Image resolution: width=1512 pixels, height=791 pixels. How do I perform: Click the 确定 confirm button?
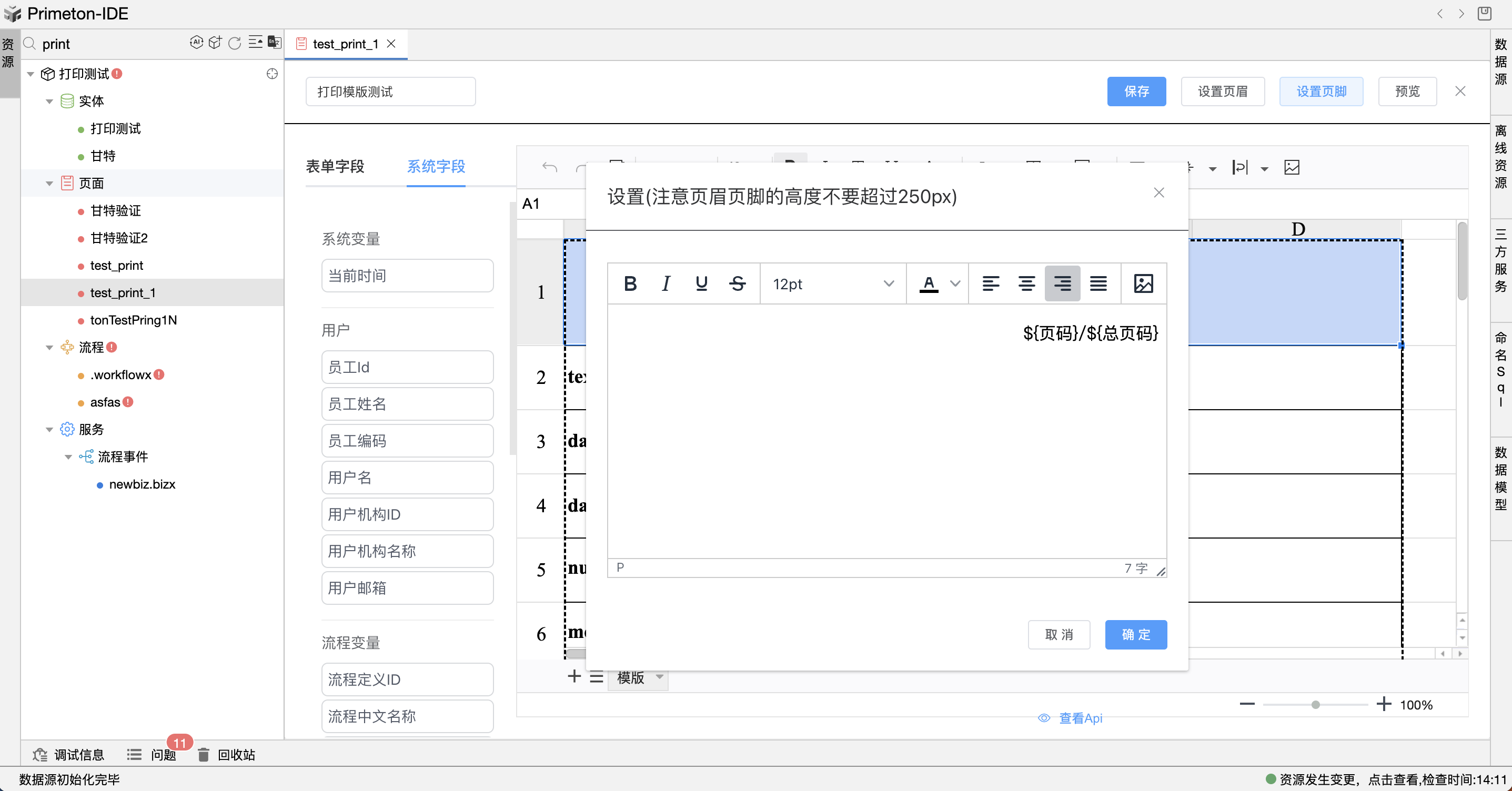[1135, 634]
